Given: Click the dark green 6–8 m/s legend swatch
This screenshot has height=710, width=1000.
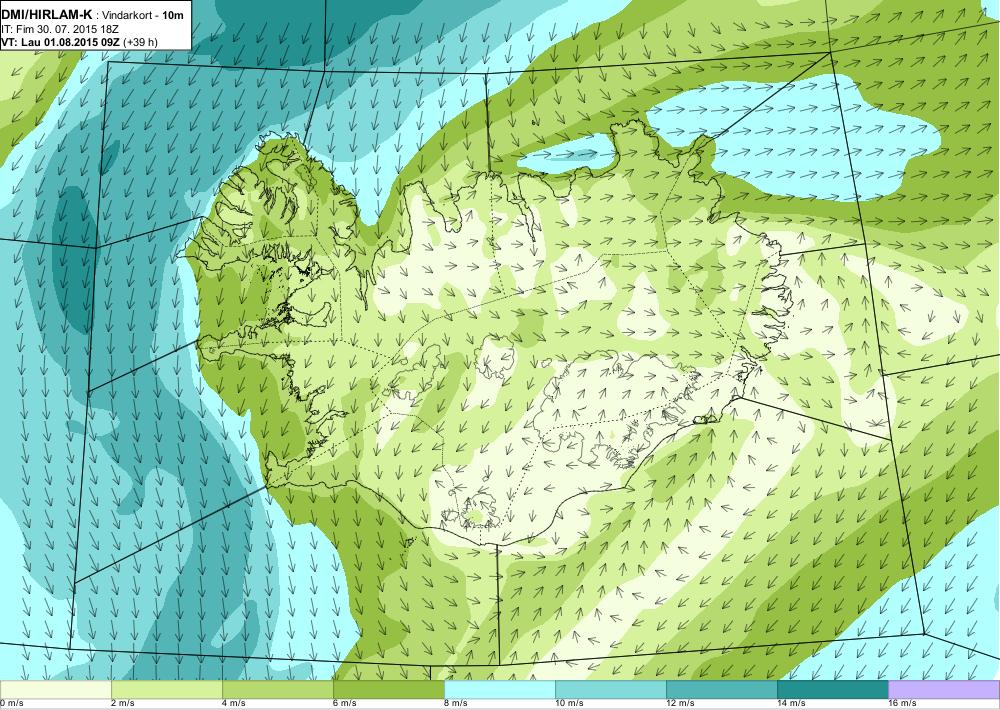Looking at the screenshot, I should 388,690.
